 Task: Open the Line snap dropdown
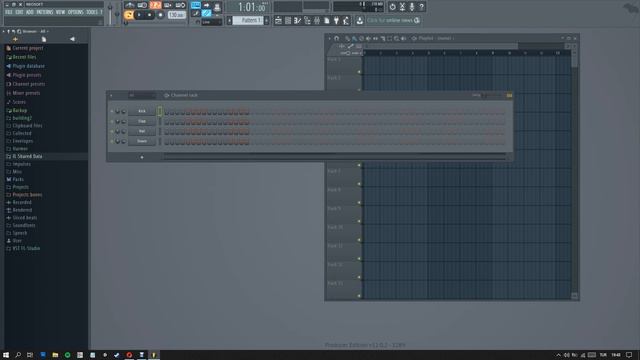tap(212, 22)
